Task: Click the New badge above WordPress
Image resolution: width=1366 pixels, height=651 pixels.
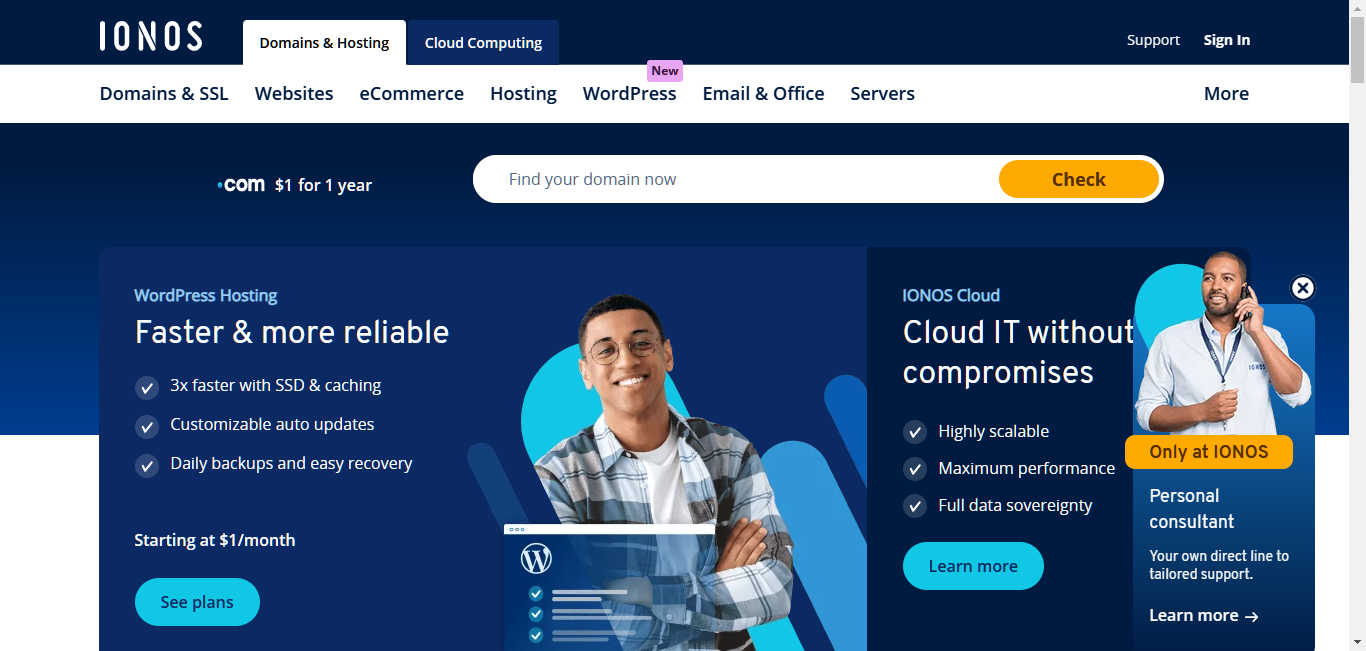Action: coord(665,70)
